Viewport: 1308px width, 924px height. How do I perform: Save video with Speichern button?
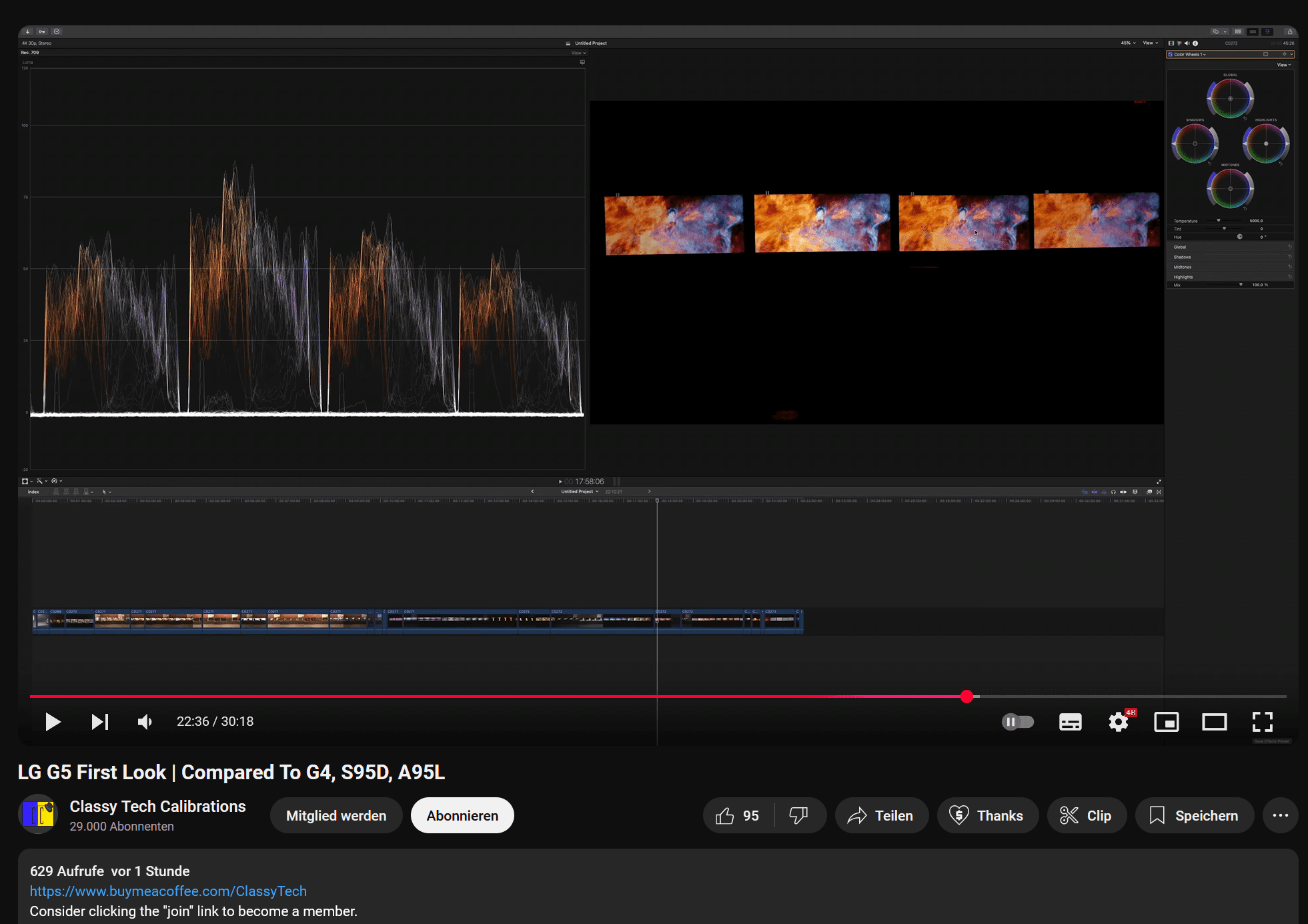1194,815
